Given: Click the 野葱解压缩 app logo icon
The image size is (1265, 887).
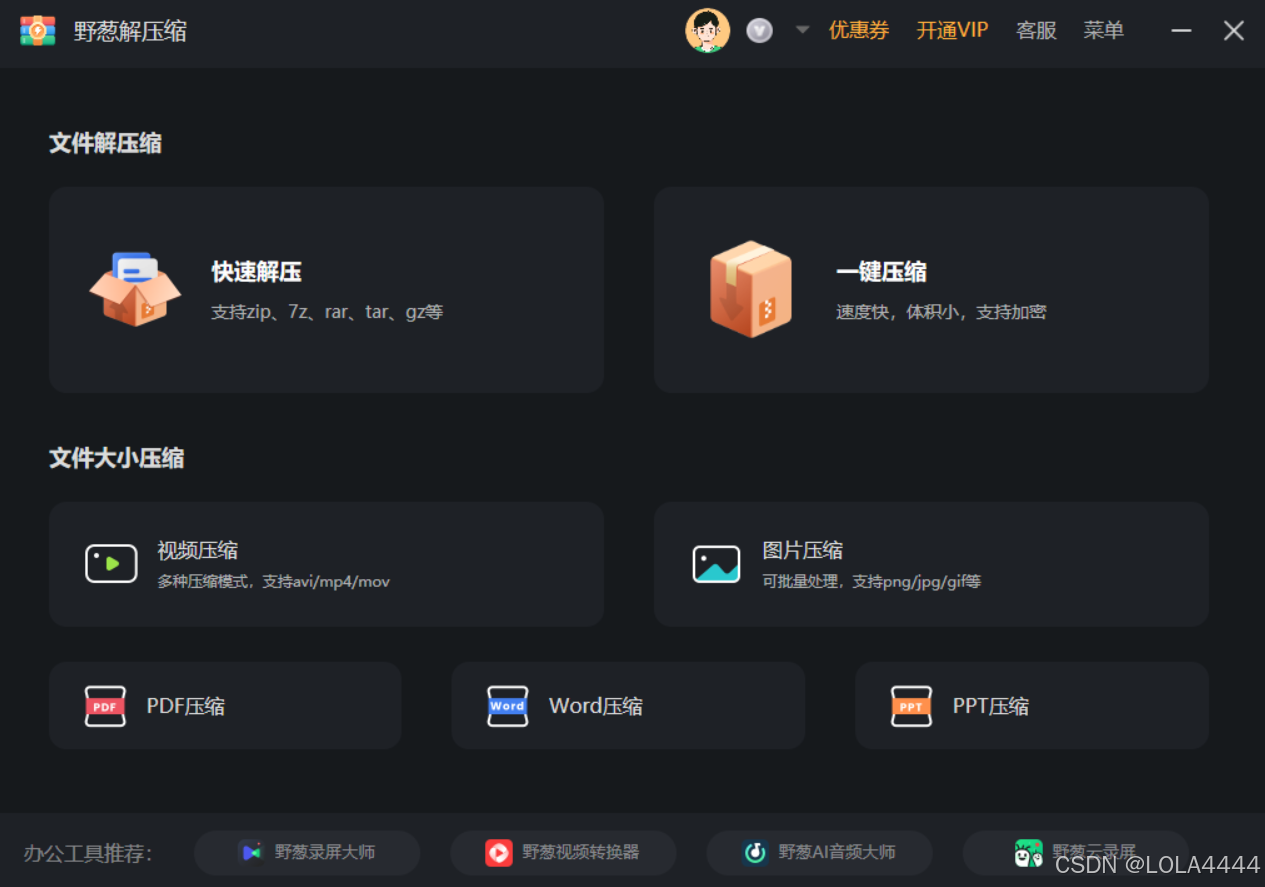Looking at the screenshot, I should point(38,31).
